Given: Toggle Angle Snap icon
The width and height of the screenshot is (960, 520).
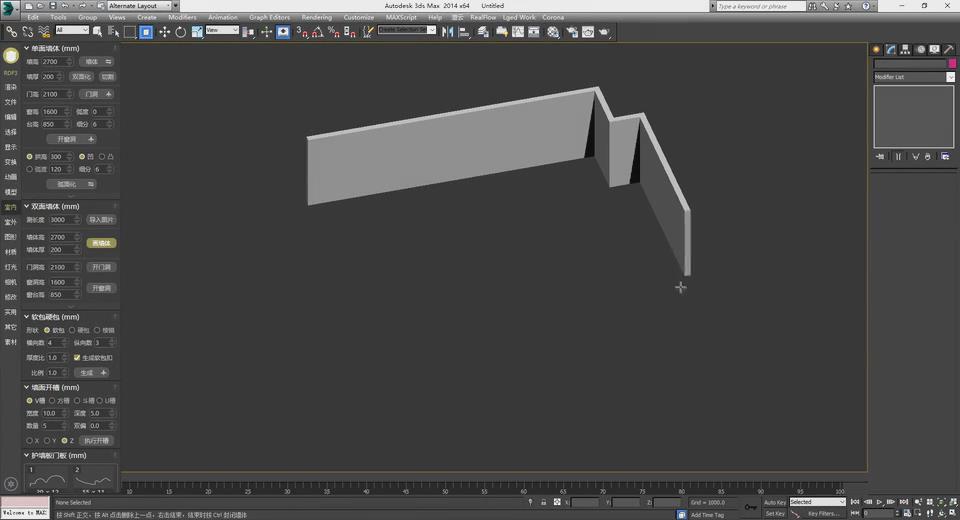Looking at the screenshot, I should 318,32.
